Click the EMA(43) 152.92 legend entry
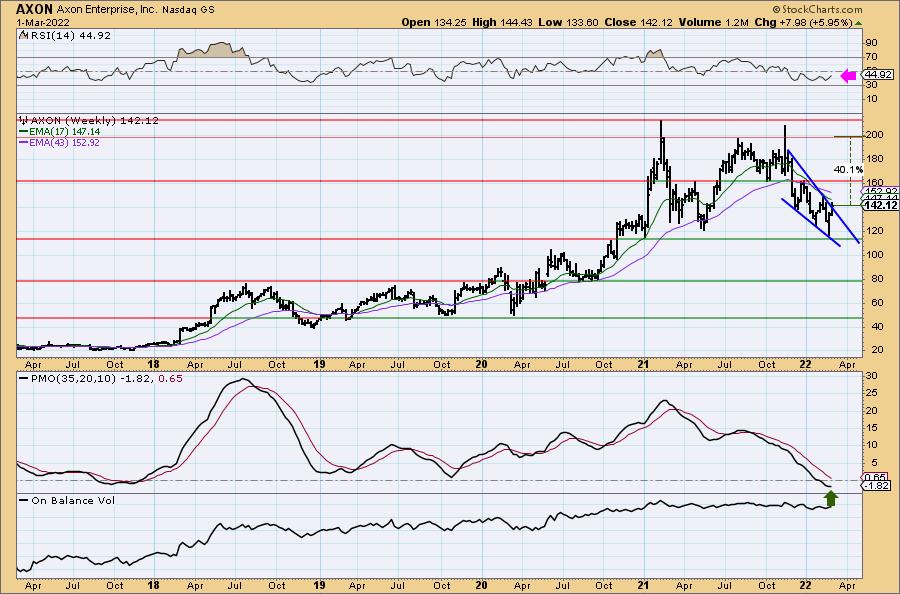 [x=60, y=142]
